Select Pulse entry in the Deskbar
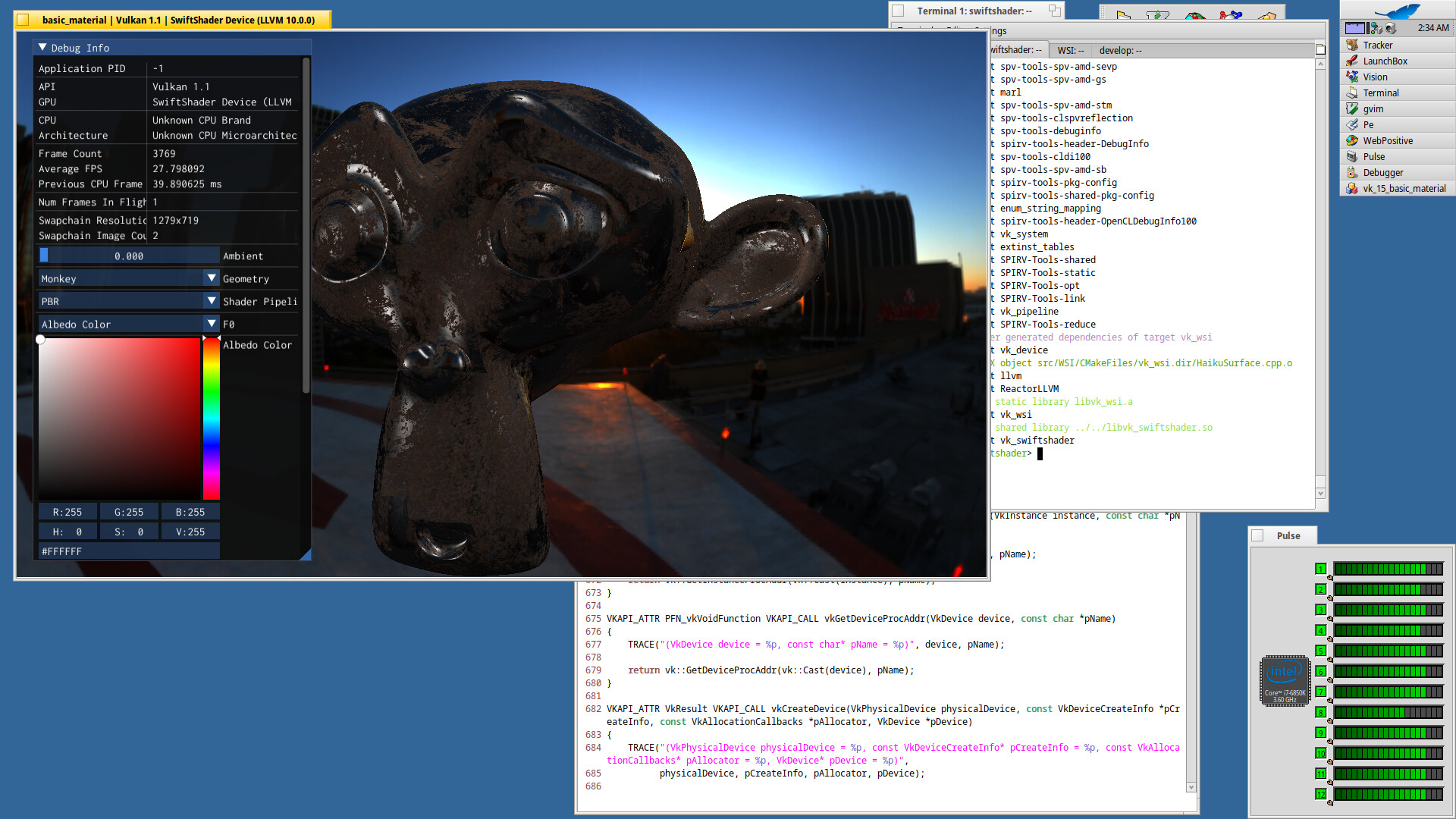This screenshot has width=1456, height=819. 1398,156
